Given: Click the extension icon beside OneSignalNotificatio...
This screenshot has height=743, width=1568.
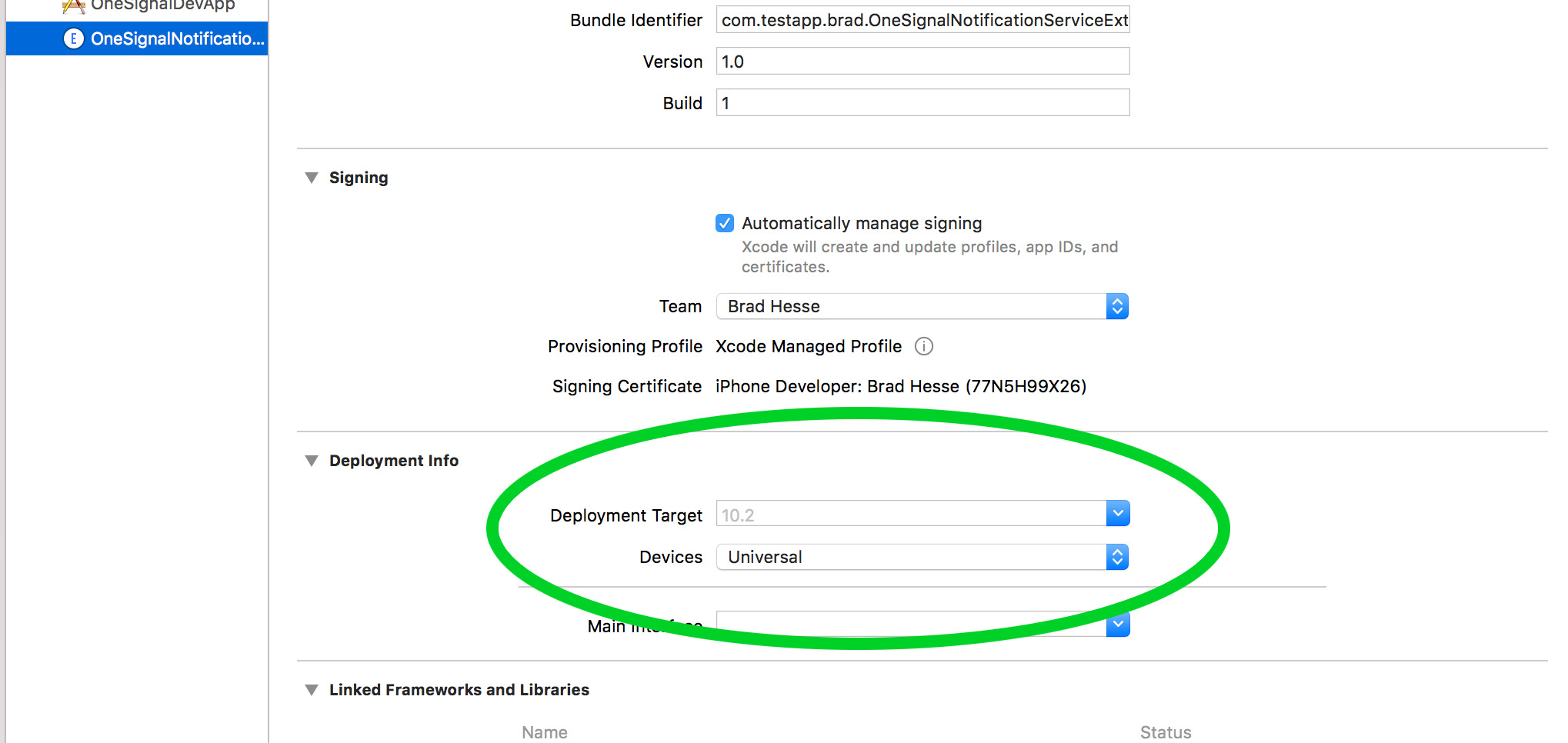Looking at the screenshot, I should click(x=73, y=38).
